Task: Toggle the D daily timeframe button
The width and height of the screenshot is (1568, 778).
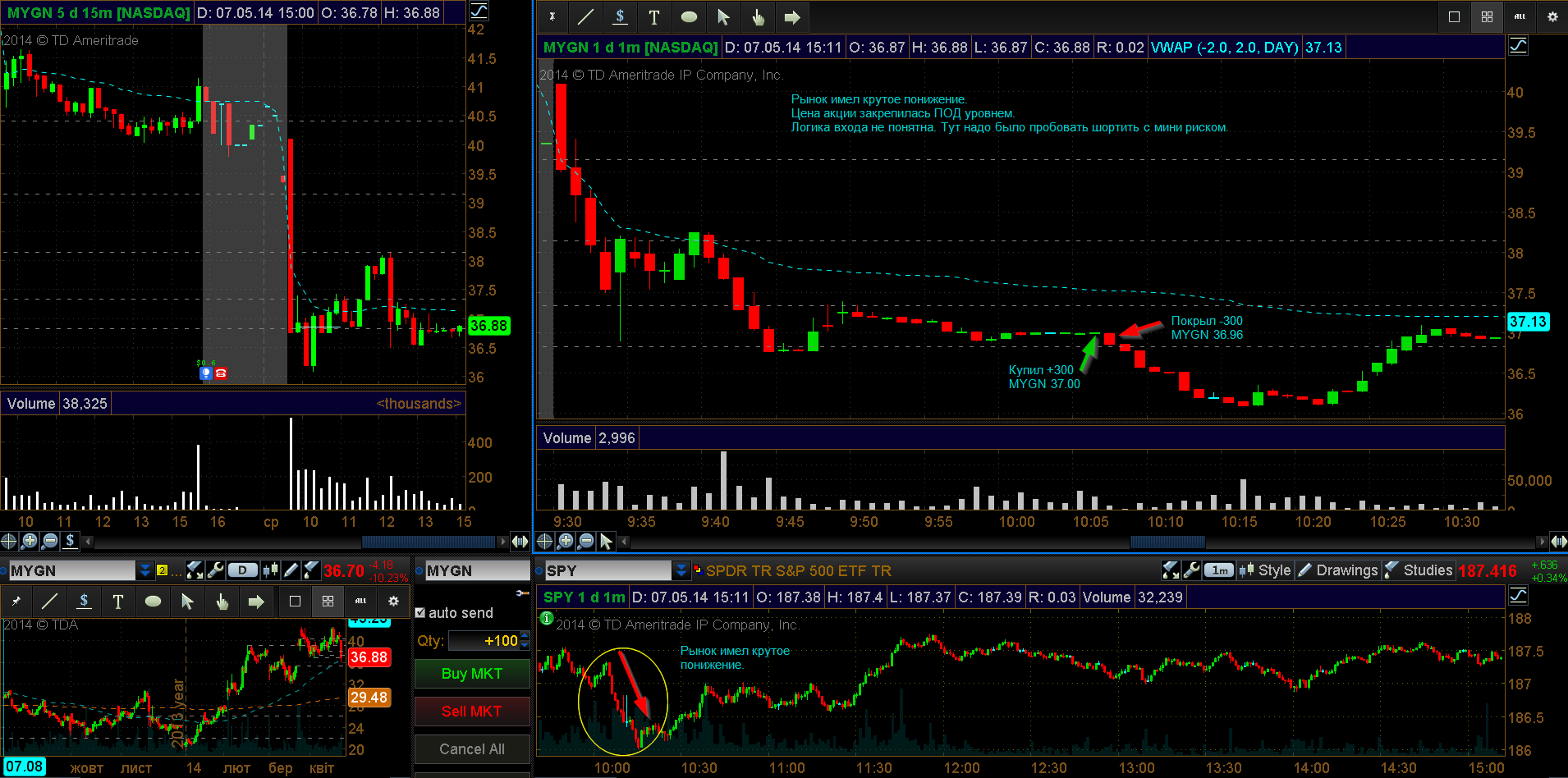Action: 242,570
